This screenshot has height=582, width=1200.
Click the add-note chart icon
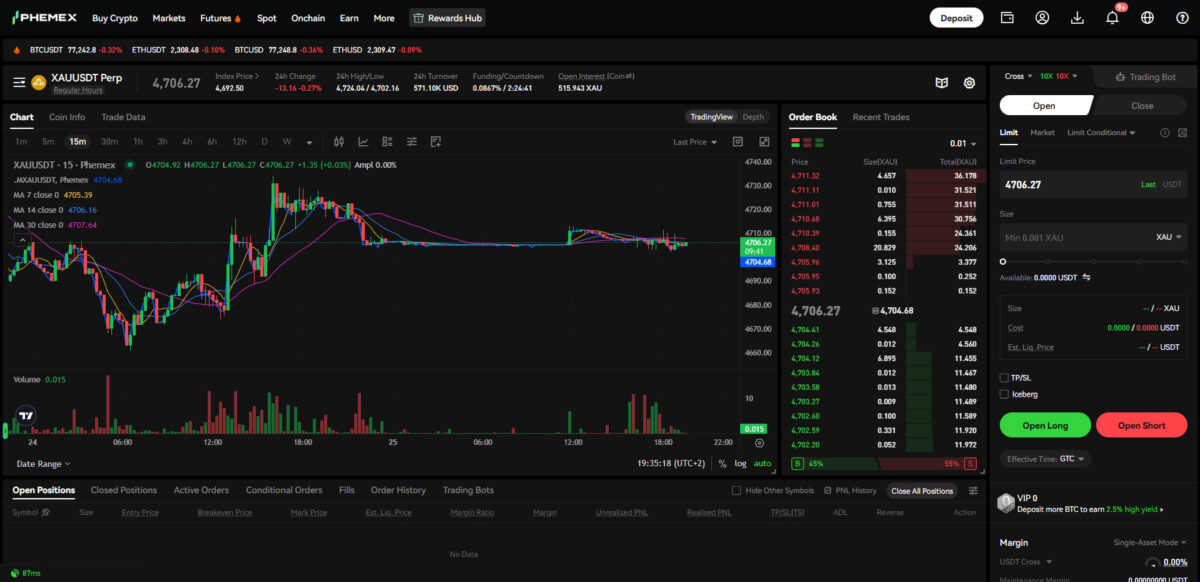pos(435,142)
